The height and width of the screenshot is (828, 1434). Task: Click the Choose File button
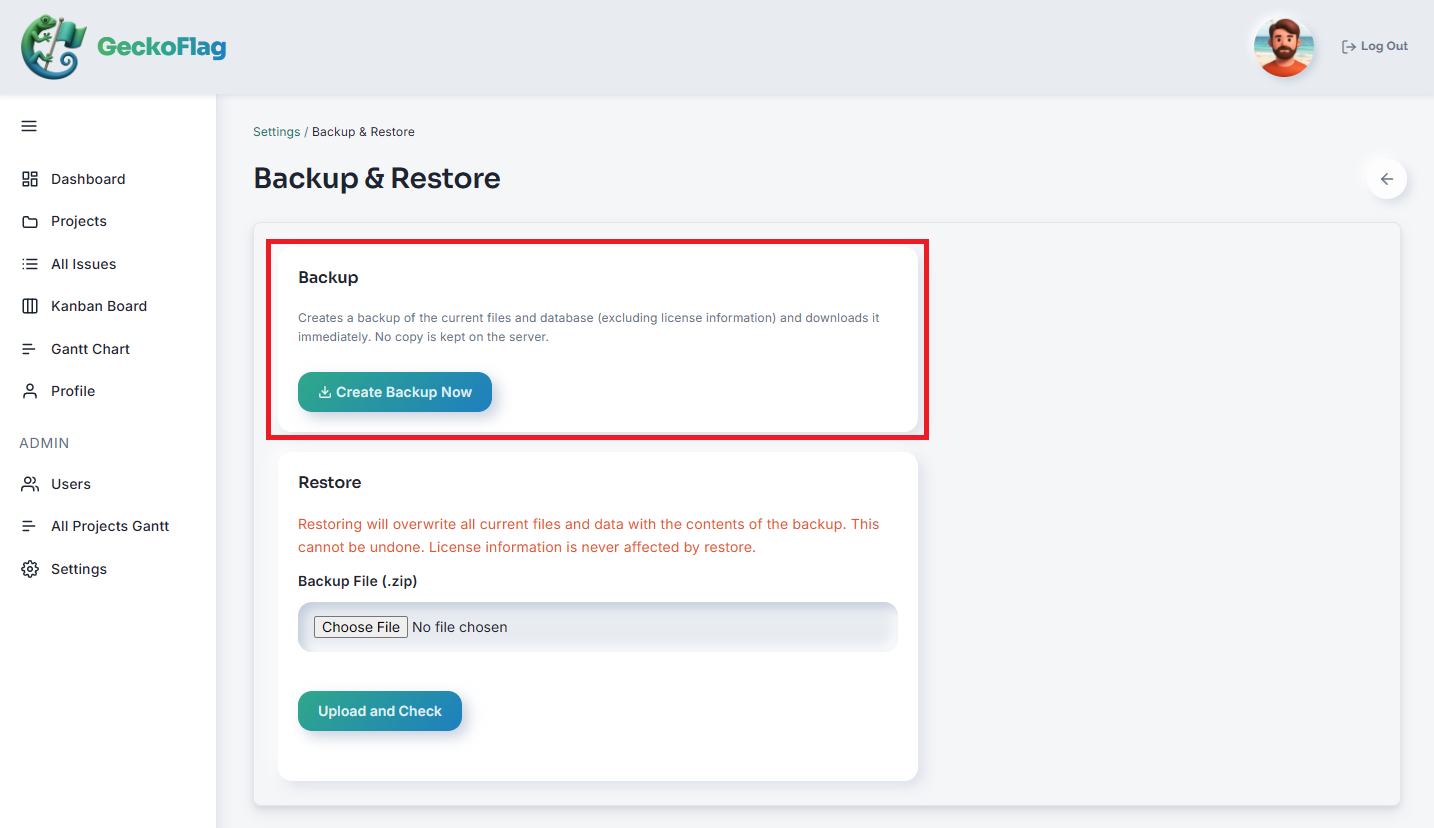tap(361, 627)
